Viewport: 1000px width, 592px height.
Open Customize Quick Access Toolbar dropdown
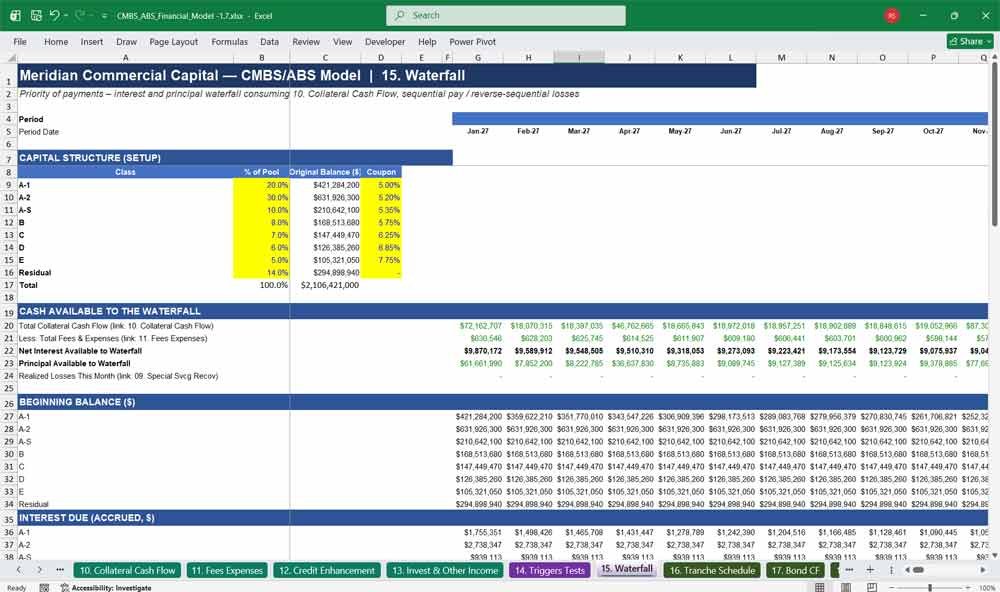104,16
